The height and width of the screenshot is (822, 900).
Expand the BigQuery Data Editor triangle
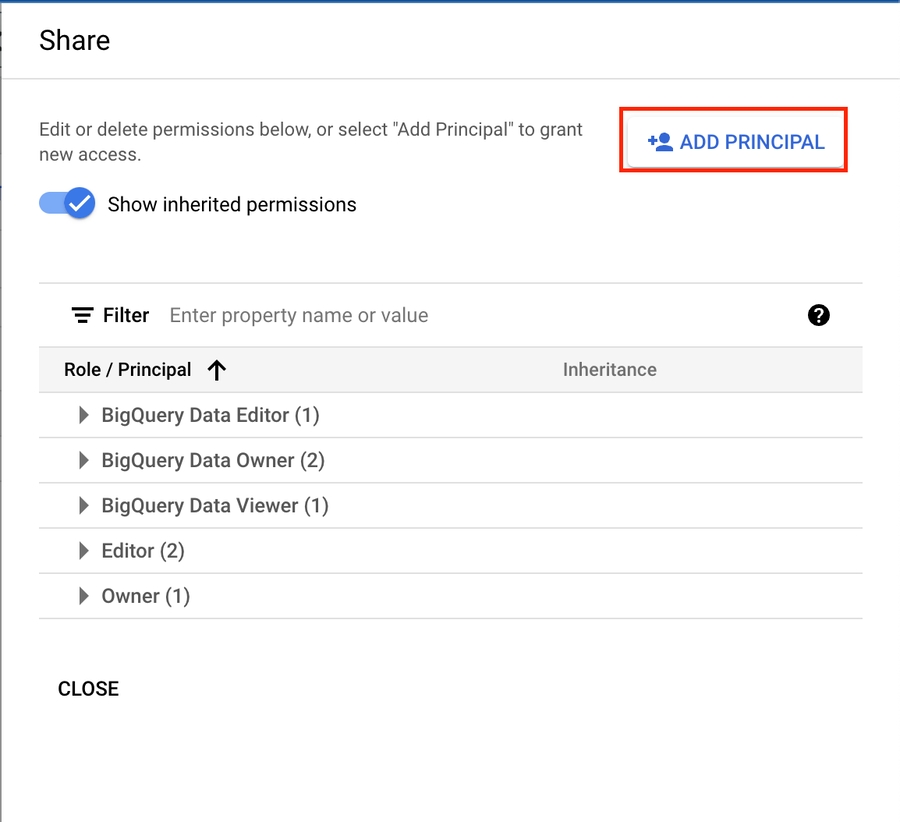[x=84, y=415]
